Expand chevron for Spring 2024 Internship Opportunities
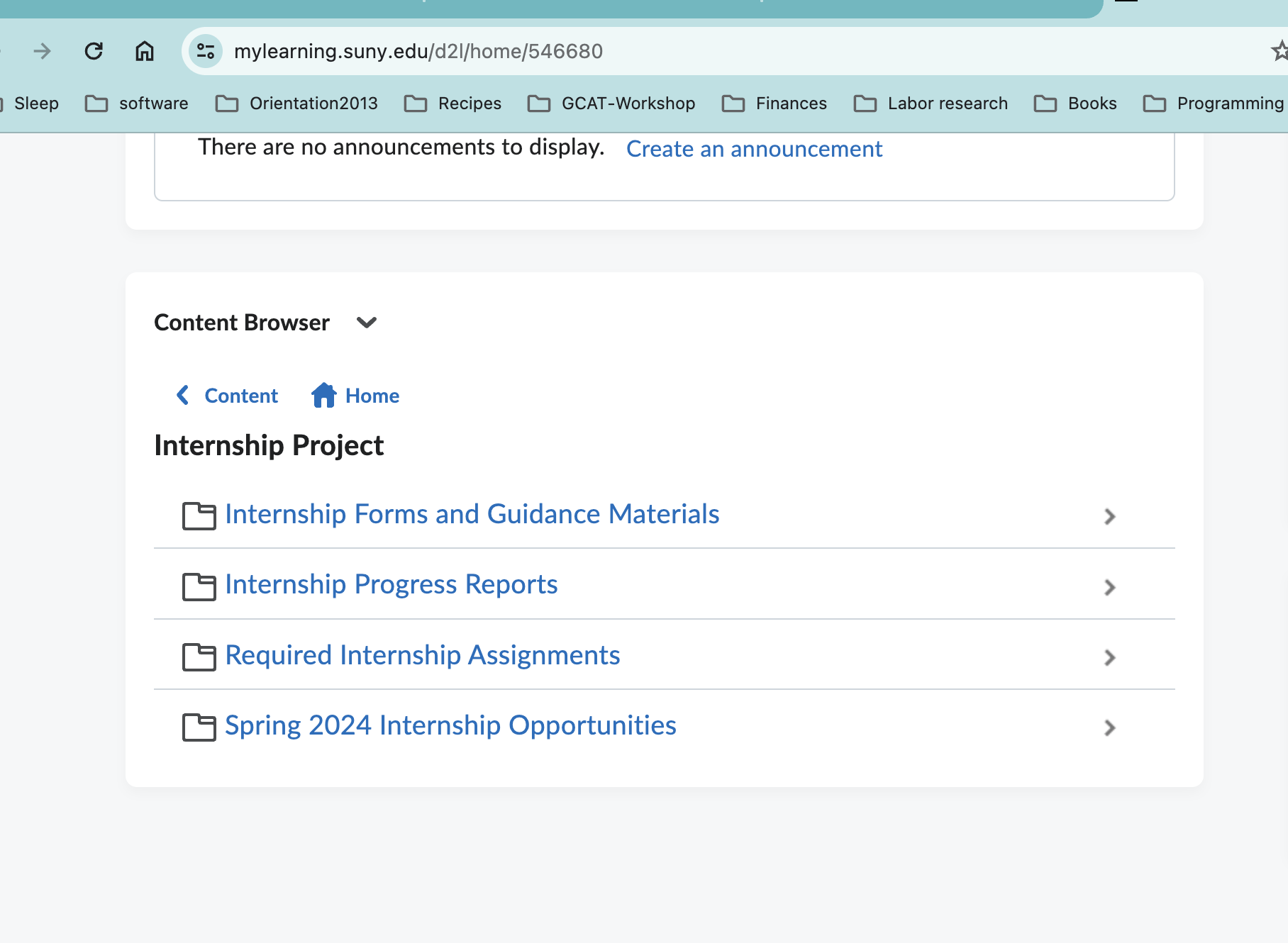This screenshot has height=943, width=1288. (x=1110, y=727)
